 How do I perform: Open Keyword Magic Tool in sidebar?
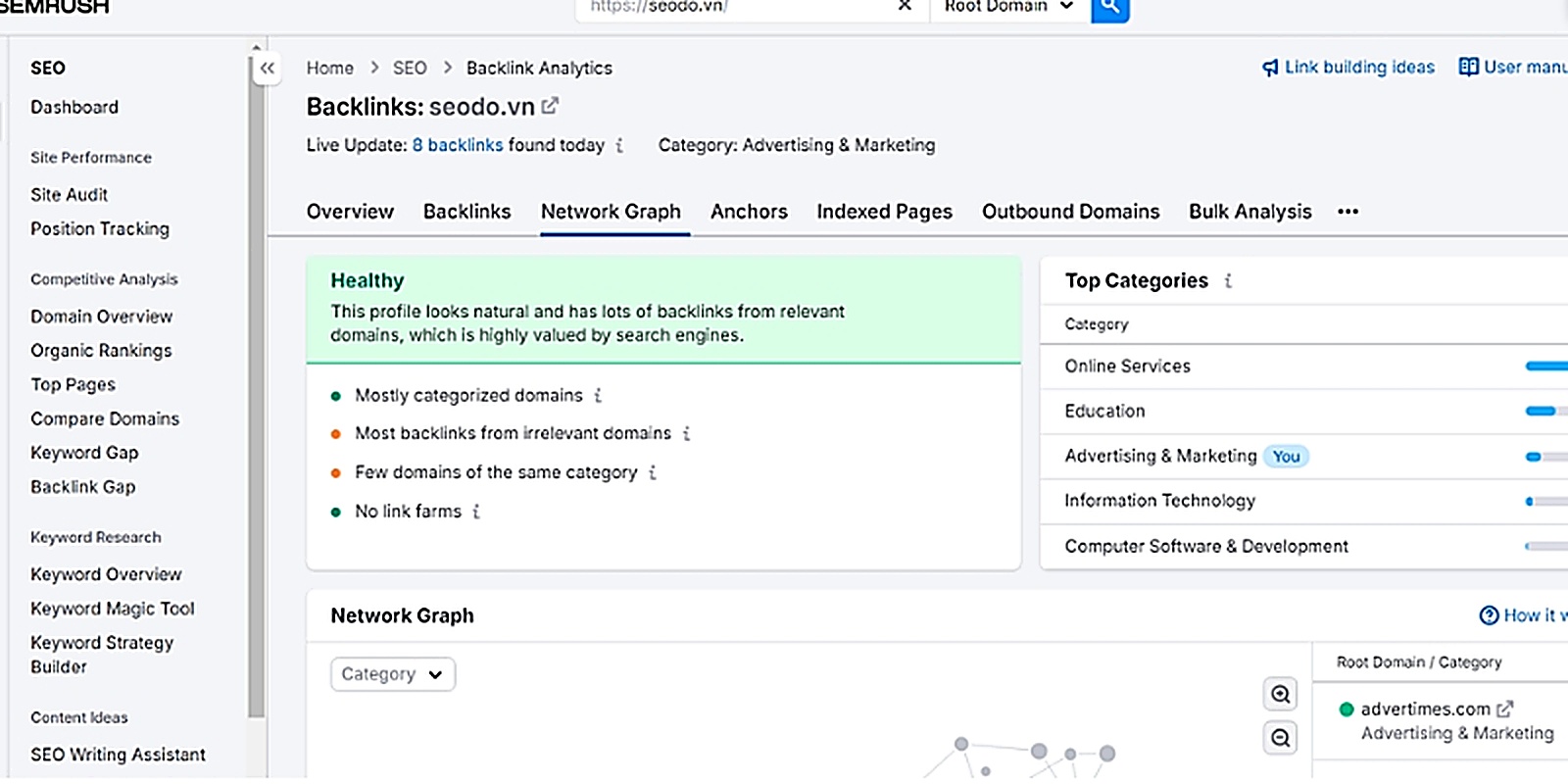(113, 609)
